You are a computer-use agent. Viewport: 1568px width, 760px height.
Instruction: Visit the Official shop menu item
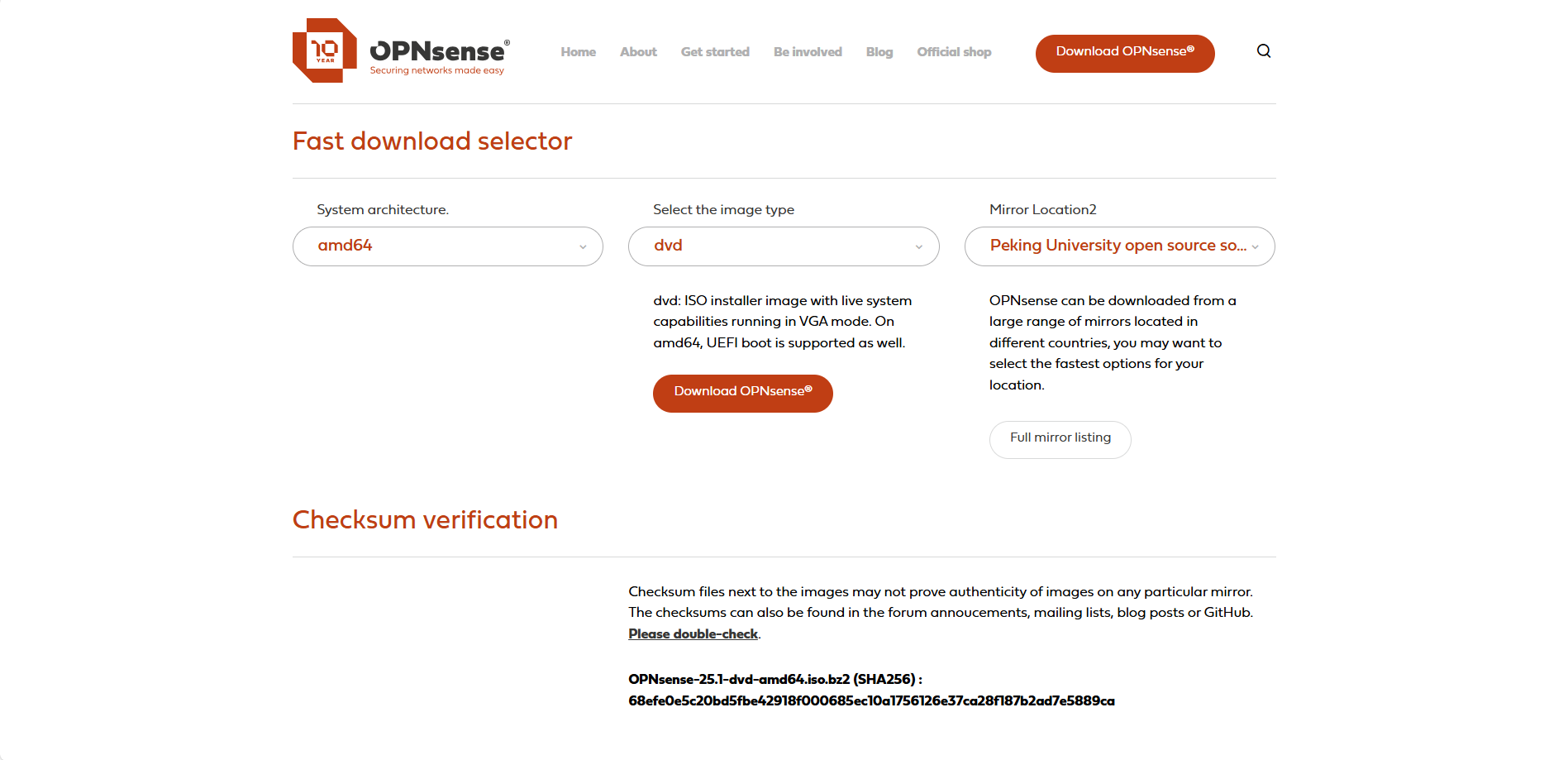[954, 52]
